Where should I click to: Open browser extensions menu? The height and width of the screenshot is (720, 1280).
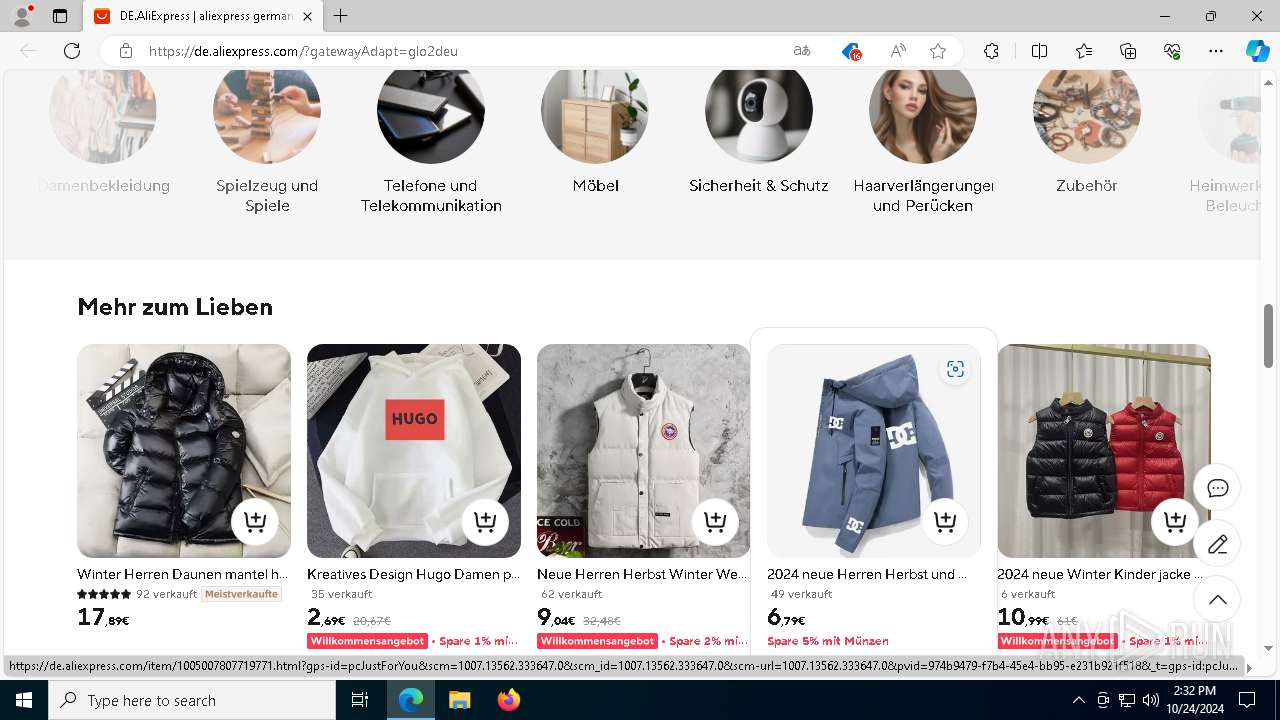(991, 51)
